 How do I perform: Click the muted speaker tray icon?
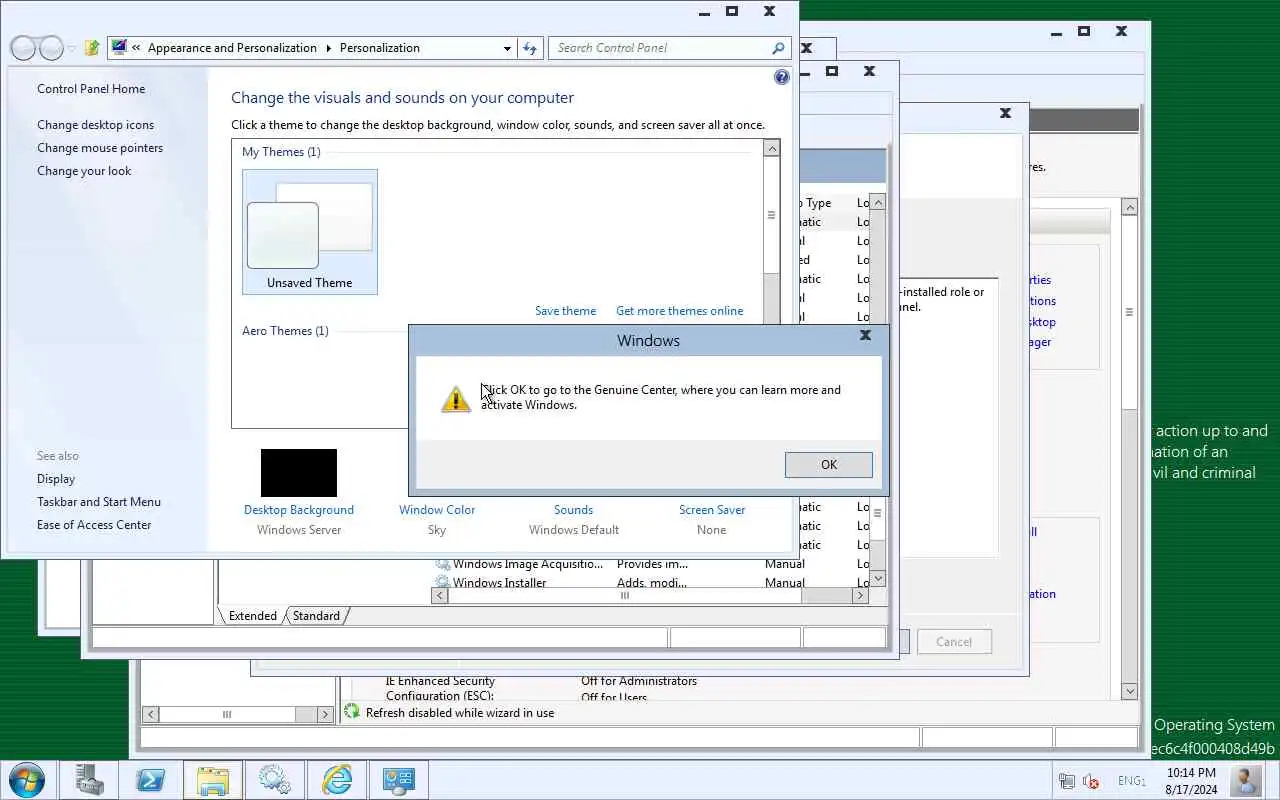click(1091, 781)
